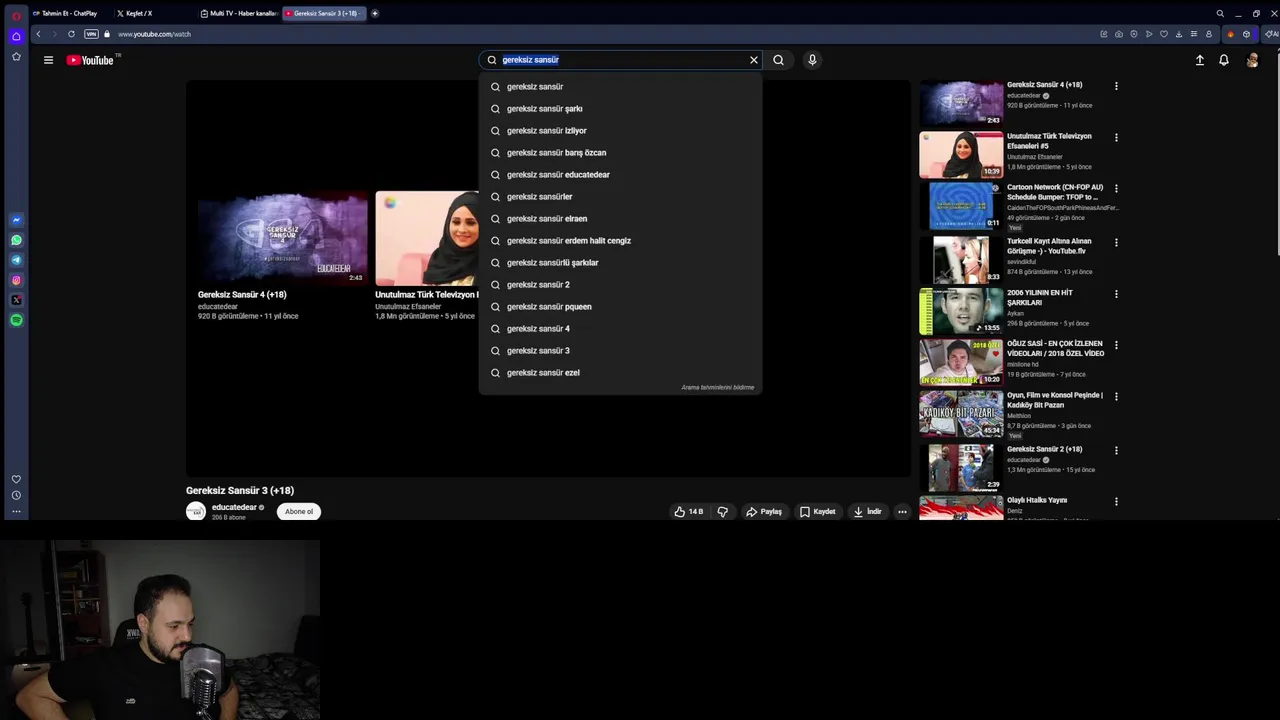Viewport: 1280px width, 720px height.
Task: Open options for Cartoon Network Schedule Bumper video
Action: point(1116,188)
